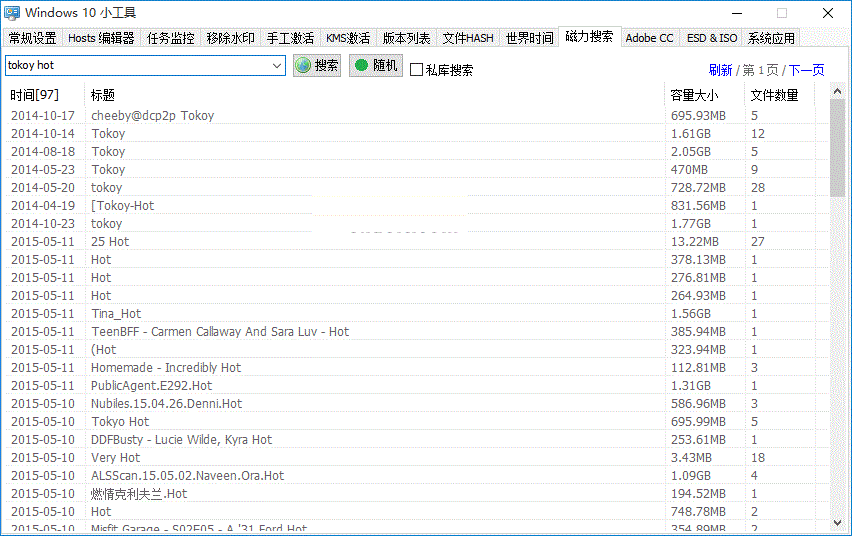Viewport: 852px width, 536px height.
Task: Open the Adobe CC tab
Action: click(x=649, y=38)
